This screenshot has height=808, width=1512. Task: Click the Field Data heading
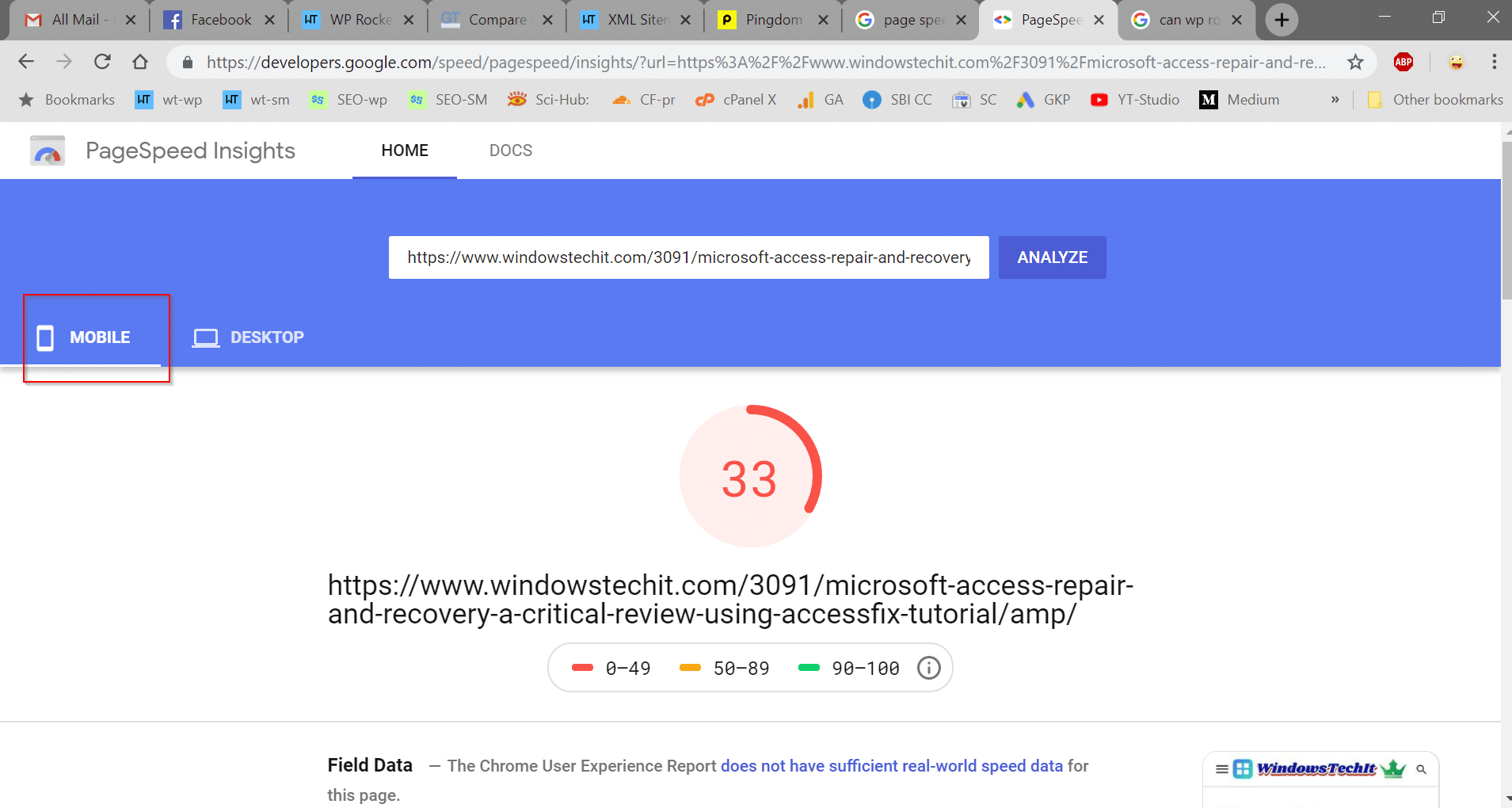[x=370, y=765]
